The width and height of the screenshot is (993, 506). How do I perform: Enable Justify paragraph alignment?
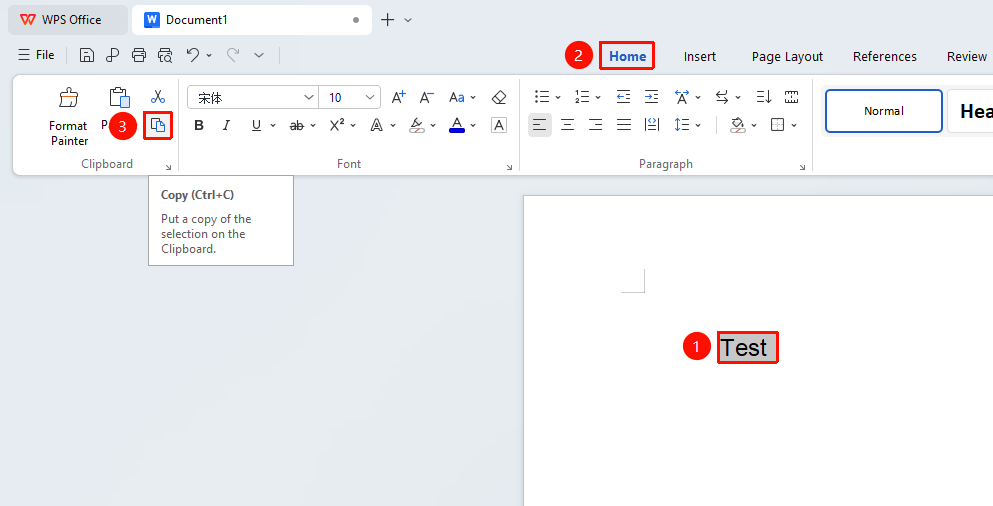(x=624, y=125)
